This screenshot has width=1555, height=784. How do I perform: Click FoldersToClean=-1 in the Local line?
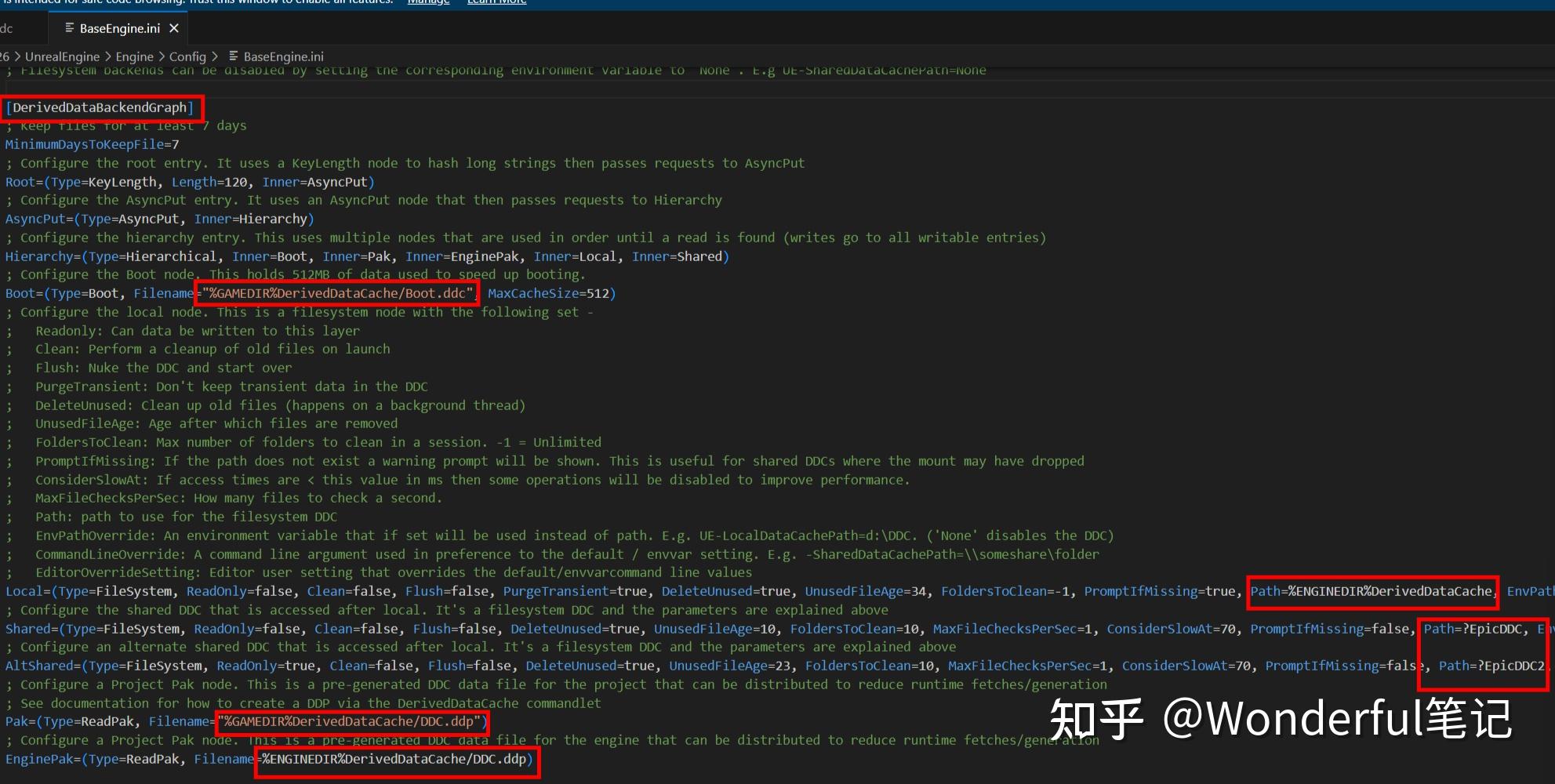(x=1005, y=591)
